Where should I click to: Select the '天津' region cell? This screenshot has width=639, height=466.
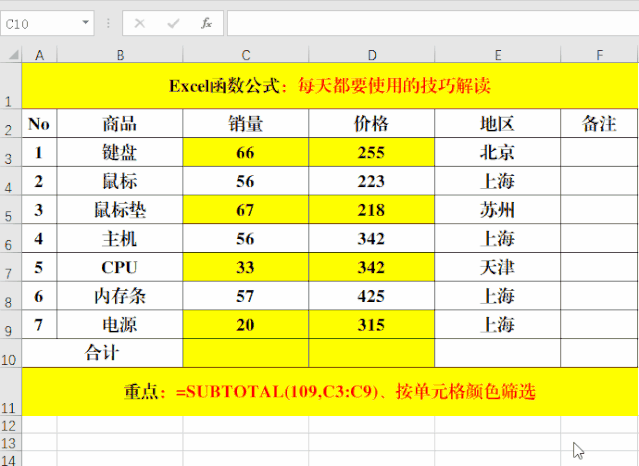tap(498, 267)
